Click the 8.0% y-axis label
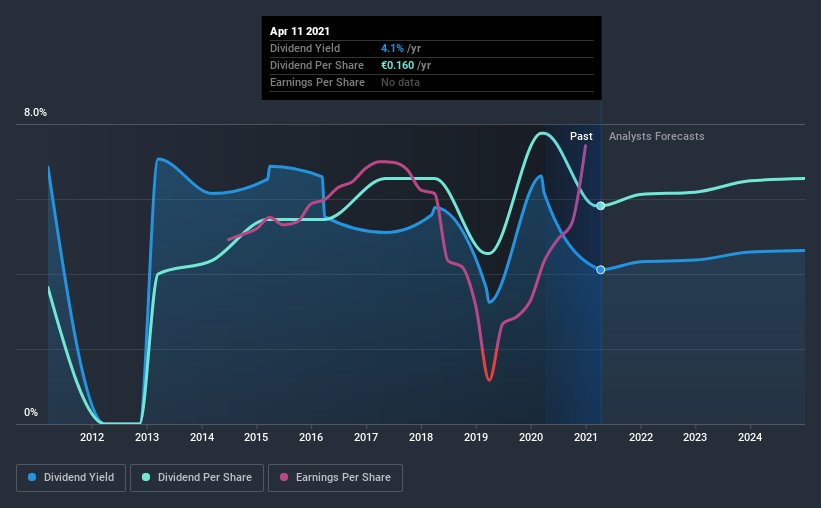The height and width of the screenshot is (508, 821). [x=35, y=113]
